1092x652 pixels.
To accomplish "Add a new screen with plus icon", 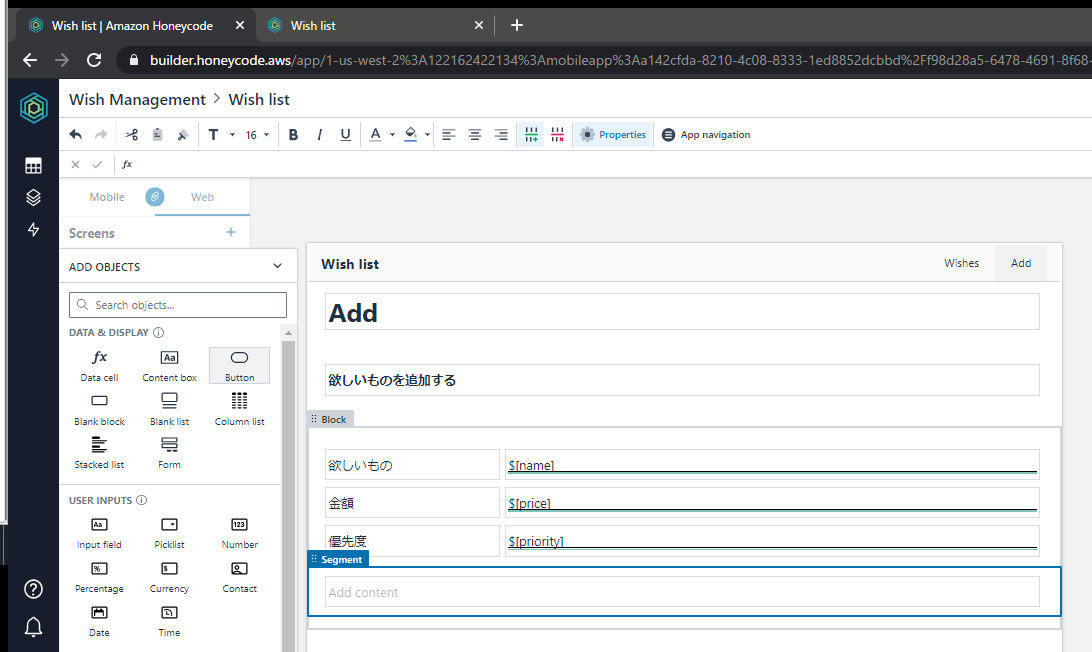I will 231,232.
